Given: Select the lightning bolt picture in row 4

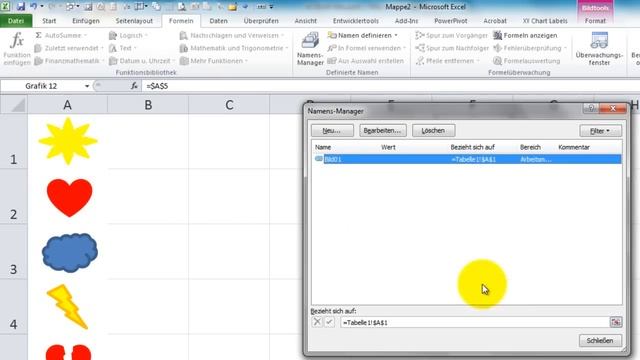Looking at the screenshot, I should pyautogui.click(x=67, y=307).
